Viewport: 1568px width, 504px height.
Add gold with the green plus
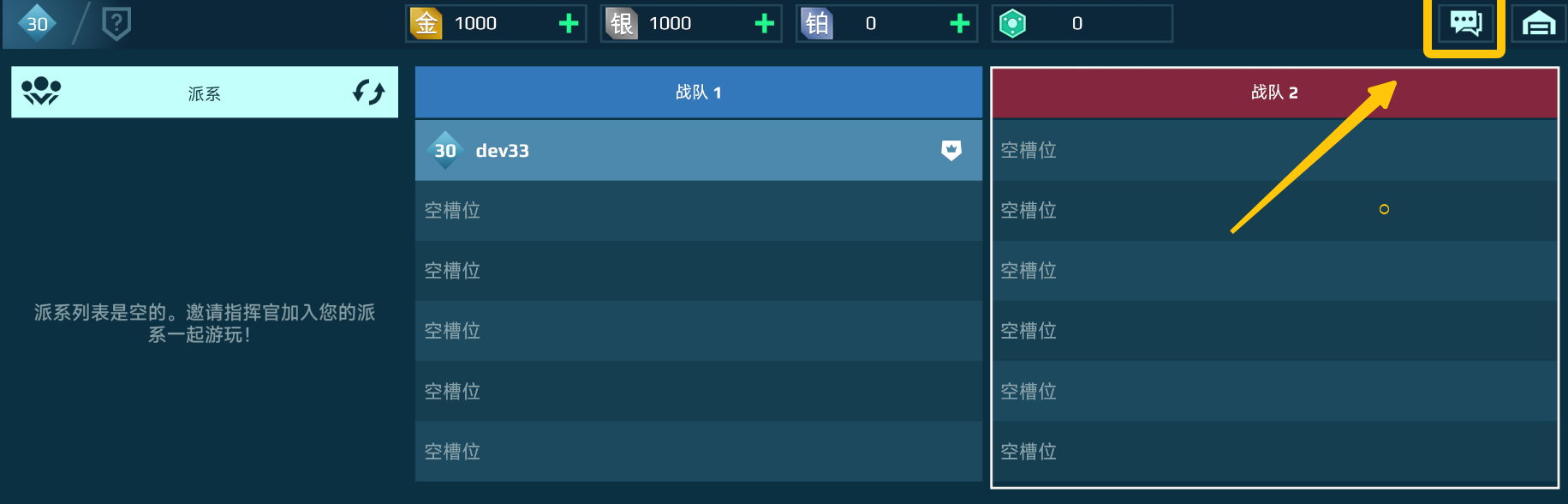pos(569,23)
